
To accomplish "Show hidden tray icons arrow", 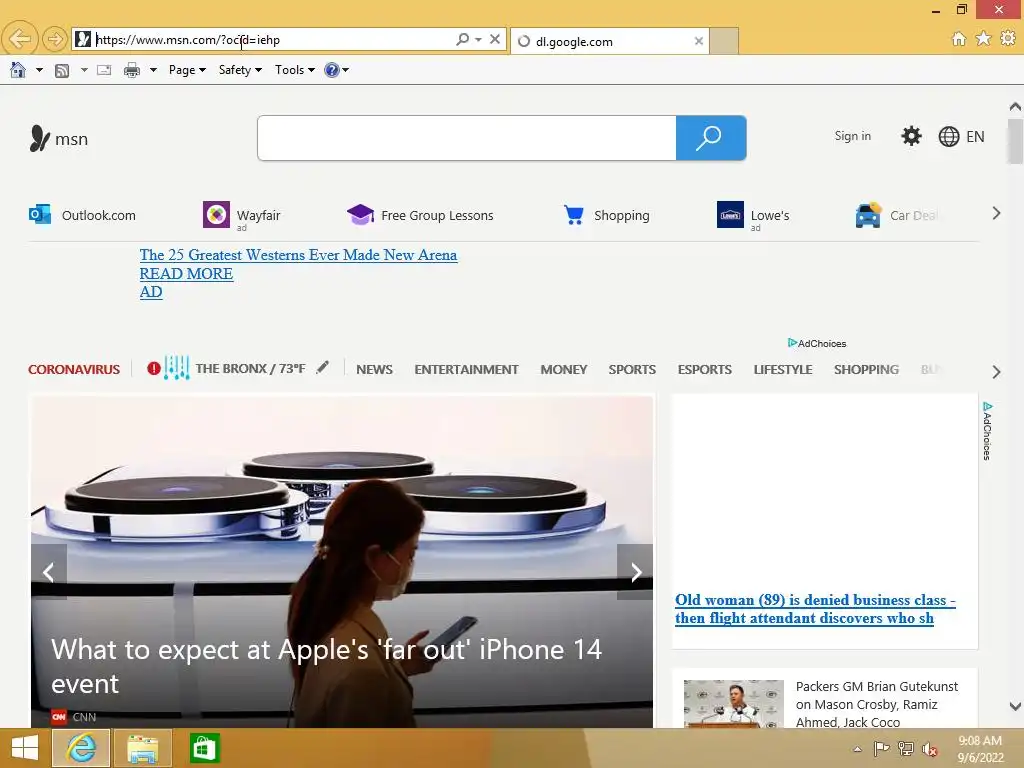I will coord(857,749).
